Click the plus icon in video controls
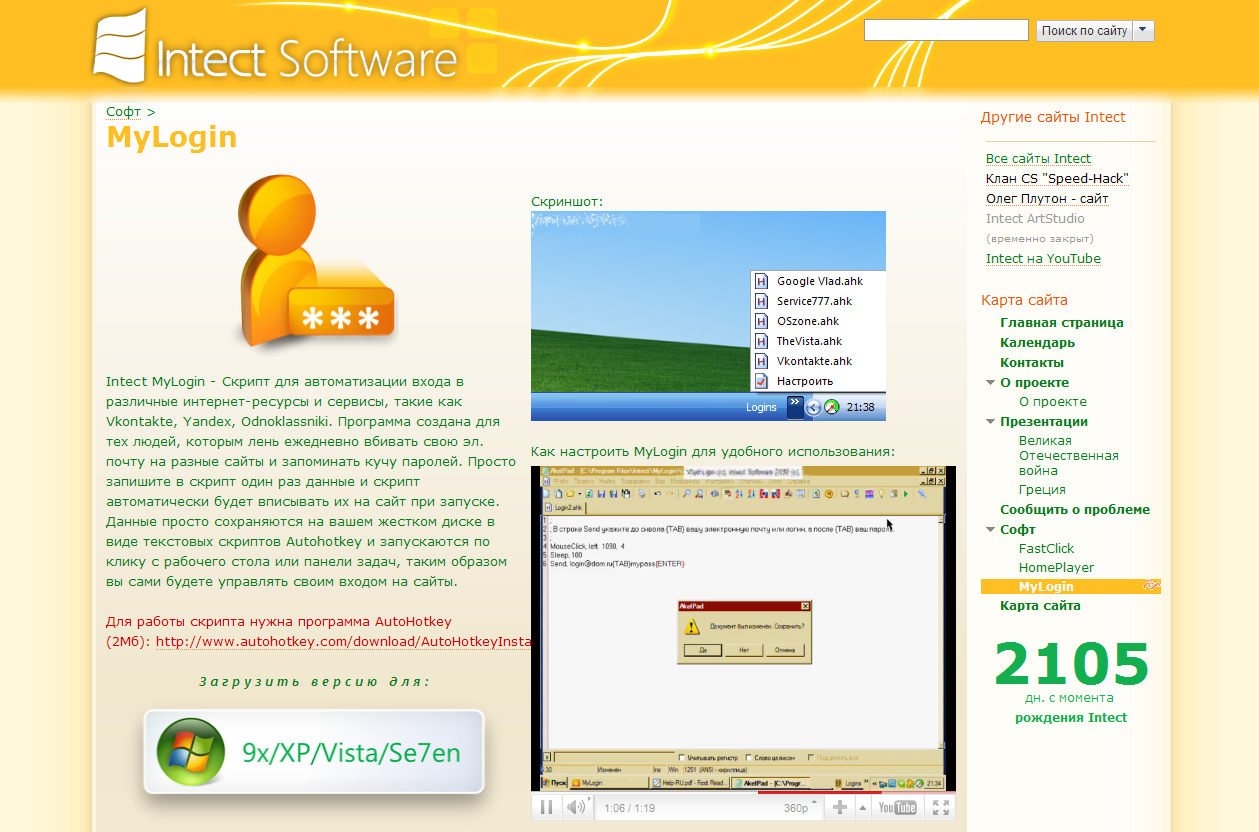This screenshot has height=832, width=1259. [x=839, y=807]
